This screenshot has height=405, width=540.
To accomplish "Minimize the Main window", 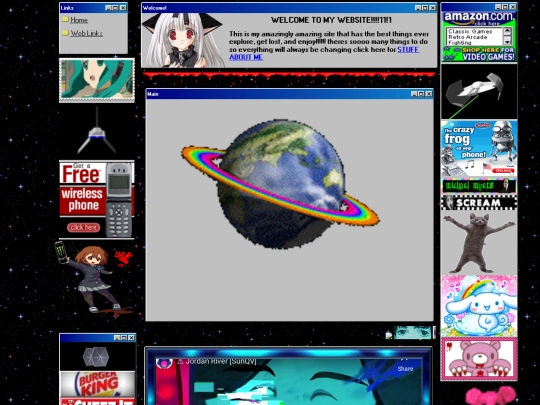I will pyautogui.click(x=414, y=94).
